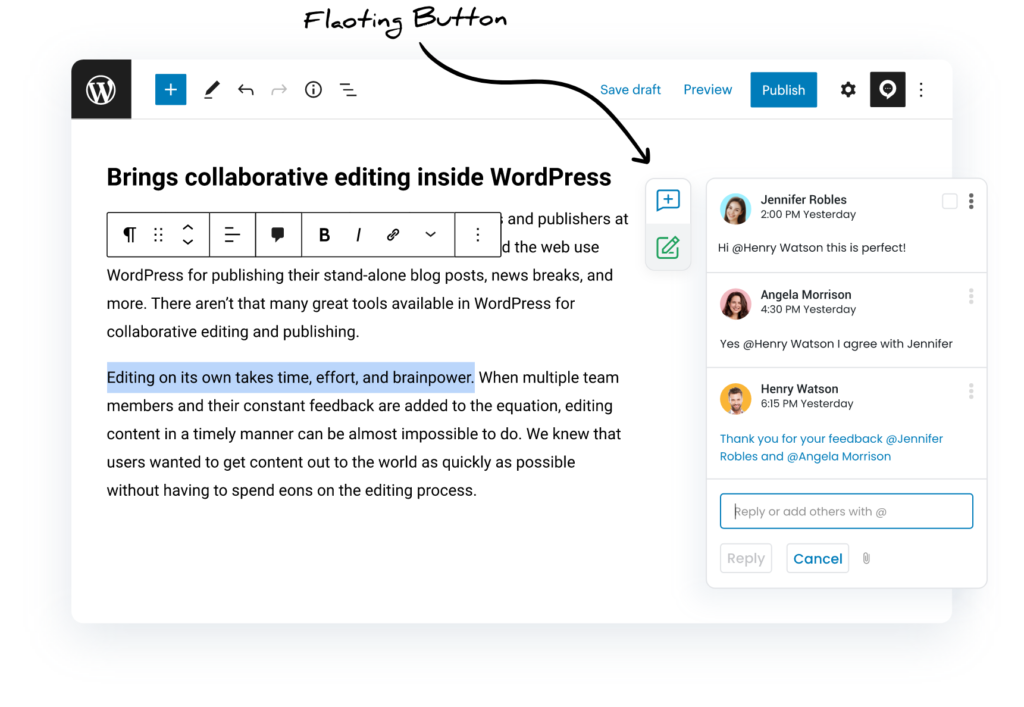Image resolution: width=1024 pixels, height=707 pixels.
Task: Open block toolbar options menu
Action: pyautogui.click(x=477, y=234)
